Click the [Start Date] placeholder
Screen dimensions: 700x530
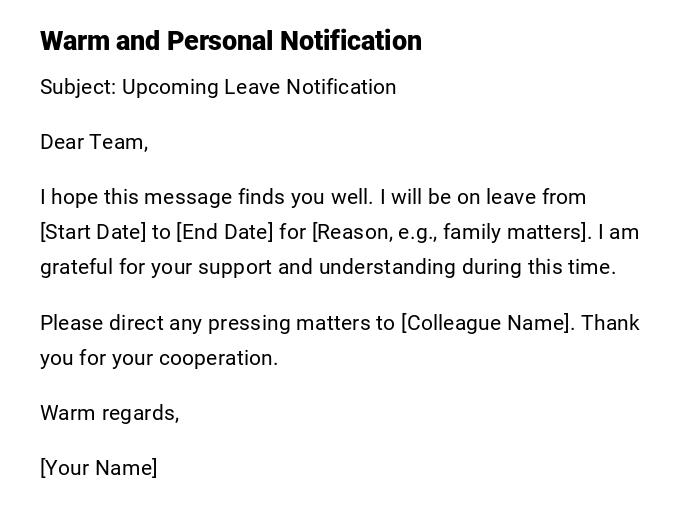pyautogui.click(x=93, y=232)
